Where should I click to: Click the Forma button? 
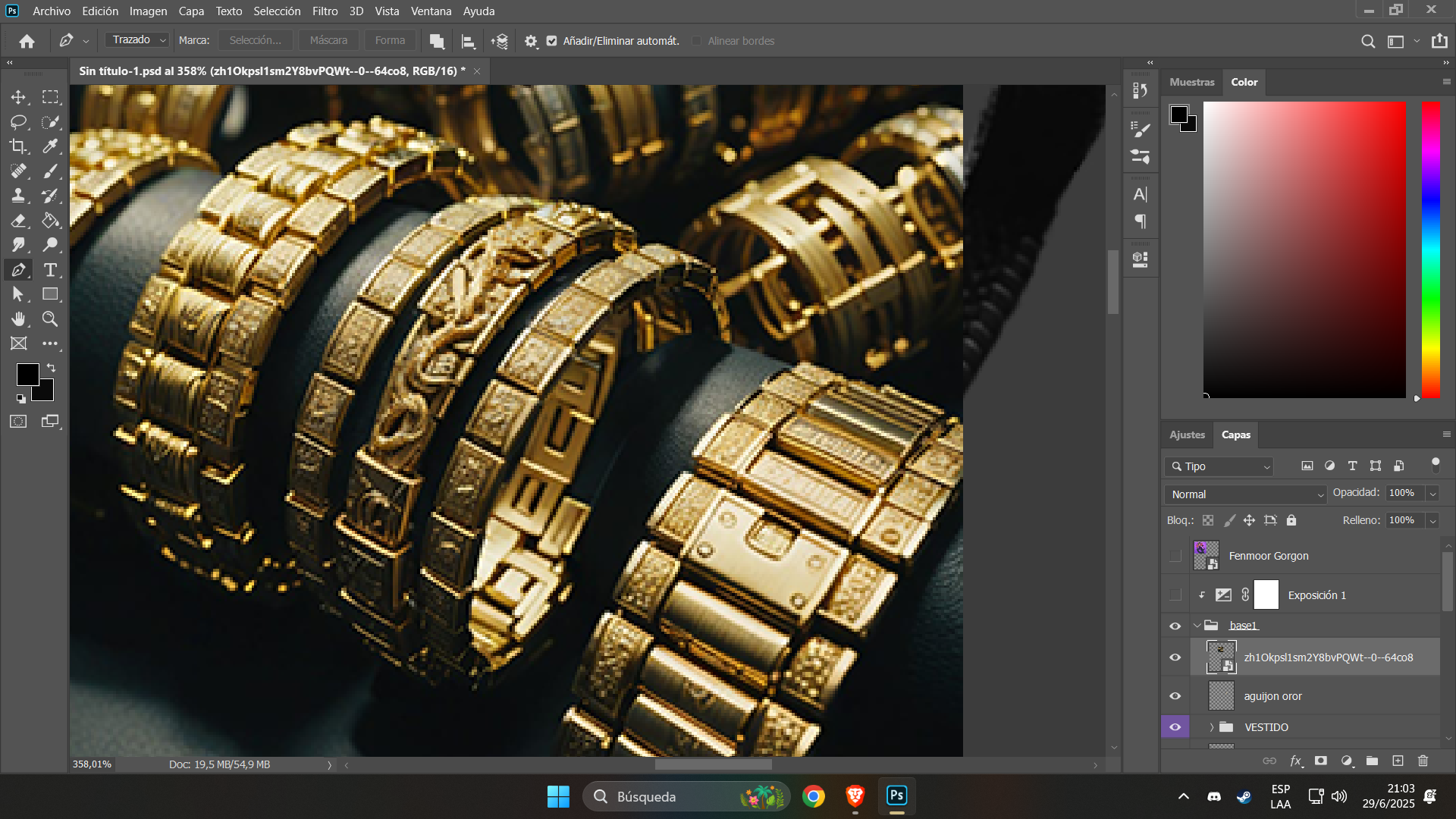coord(390,41)
